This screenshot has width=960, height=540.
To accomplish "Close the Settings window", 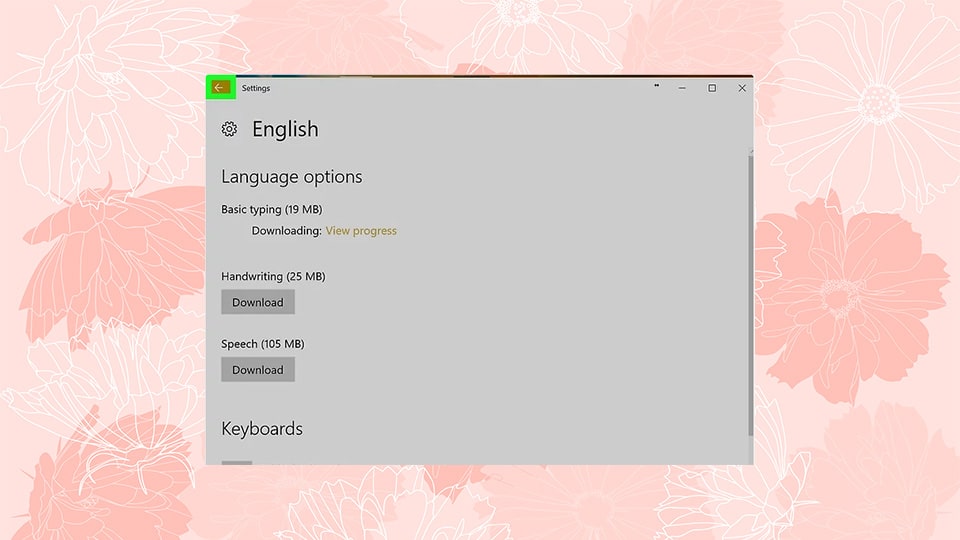I will tap(742, 88).
